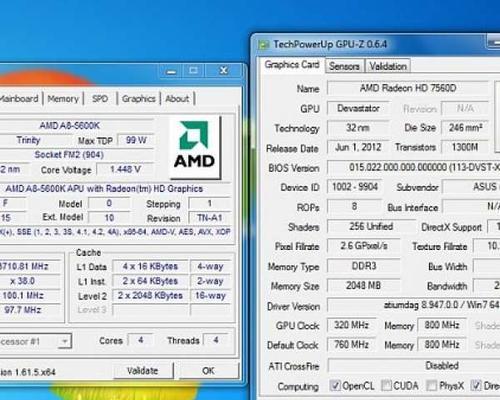Switch to the SPD tab in CPU-Z
This screenshot has height=400, width=500.
point(100,99)
